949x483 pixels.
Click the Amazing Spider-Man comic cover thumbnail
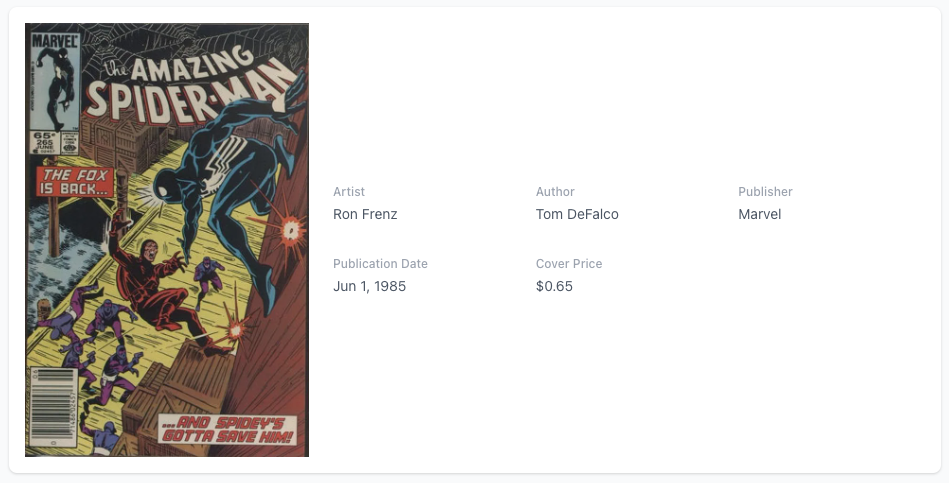coord(166,240)
